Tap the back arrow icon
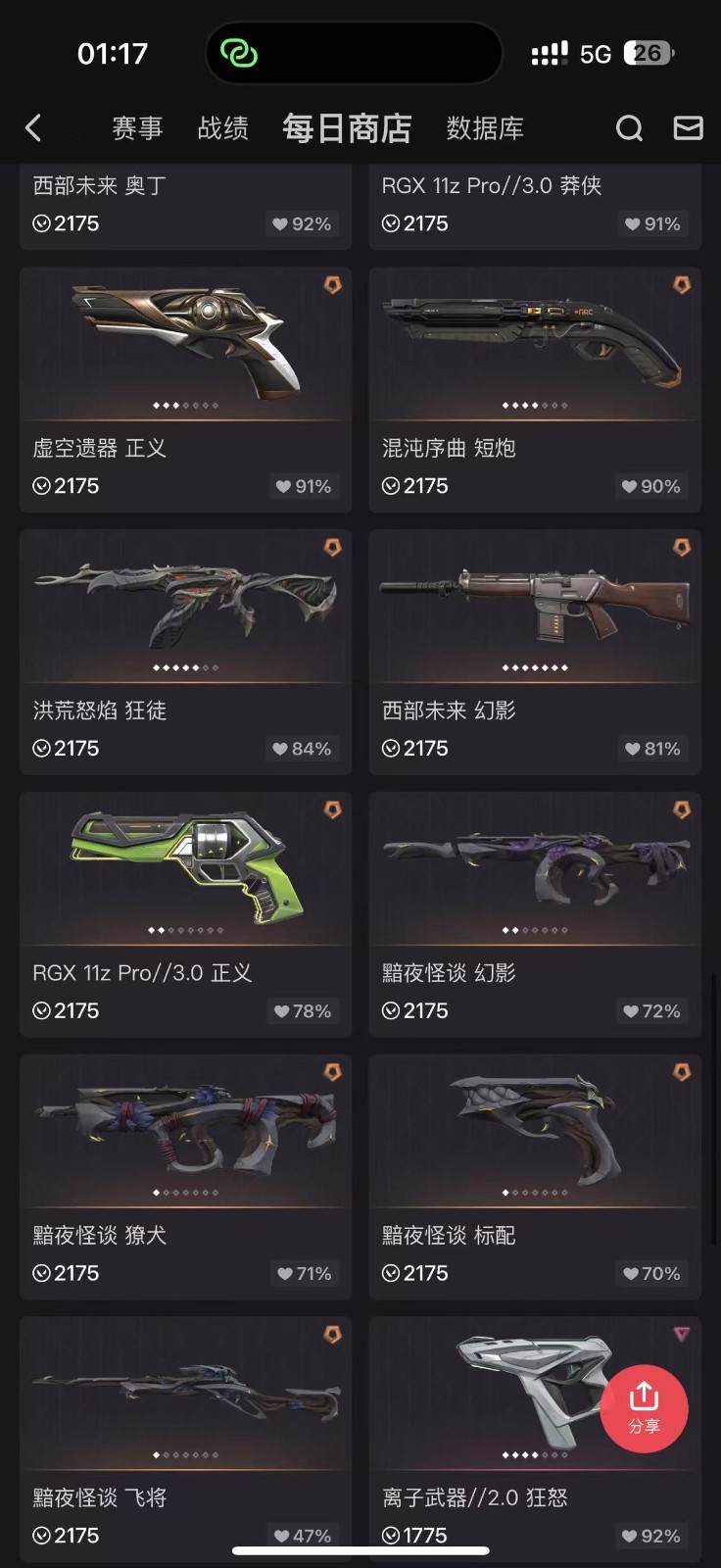 click(x=33, y=127)
